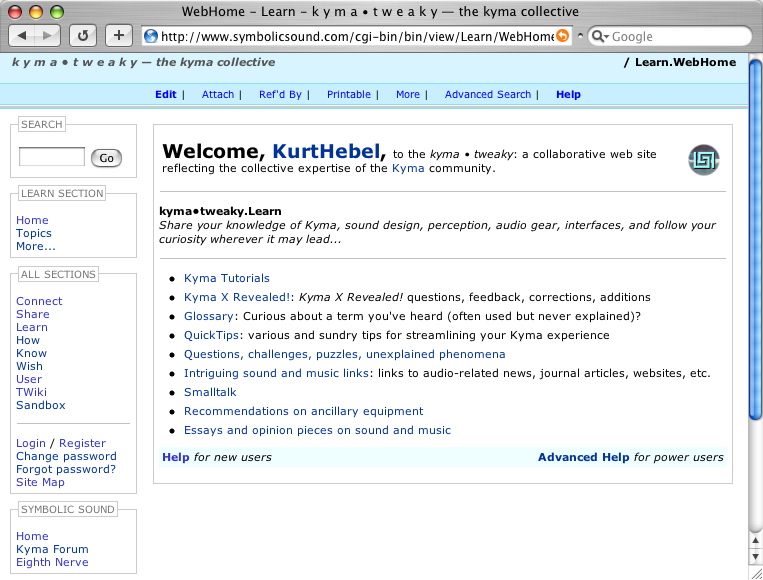Viewport: 763px width, 580px height.
Task: Go to the Sandbox section
Action: pos(40,405)
